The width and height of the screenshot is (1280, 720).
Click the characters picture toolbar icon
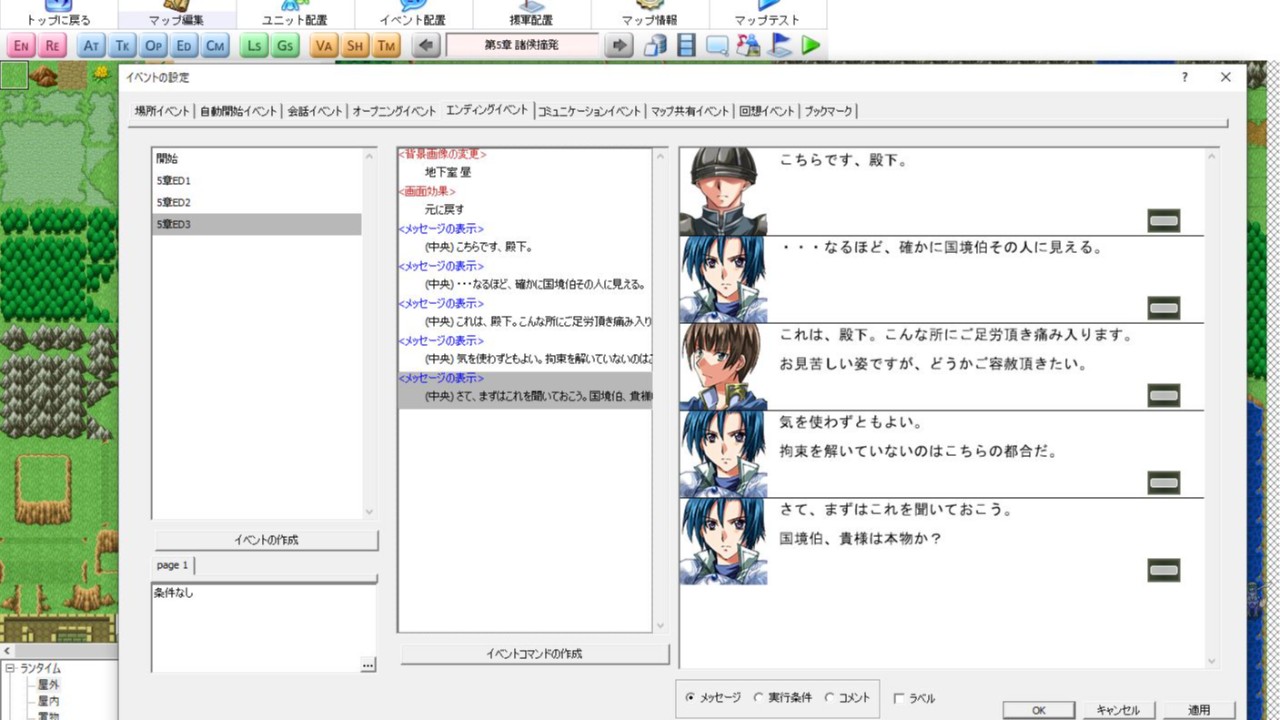pyautogui.click(x=748, y=46)
